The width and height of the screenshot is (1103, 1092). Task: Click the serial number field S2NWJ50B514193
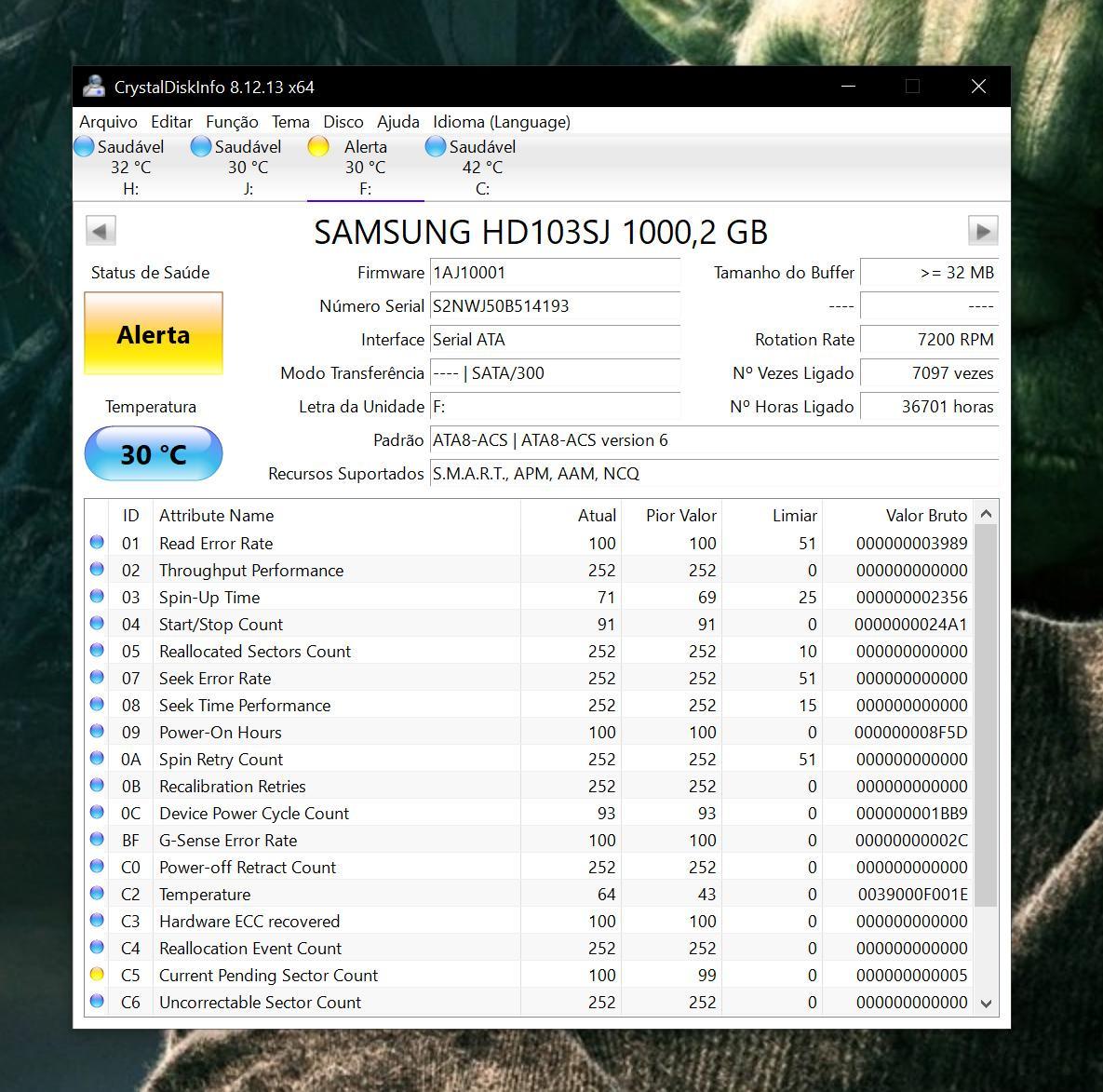(555, 306)
